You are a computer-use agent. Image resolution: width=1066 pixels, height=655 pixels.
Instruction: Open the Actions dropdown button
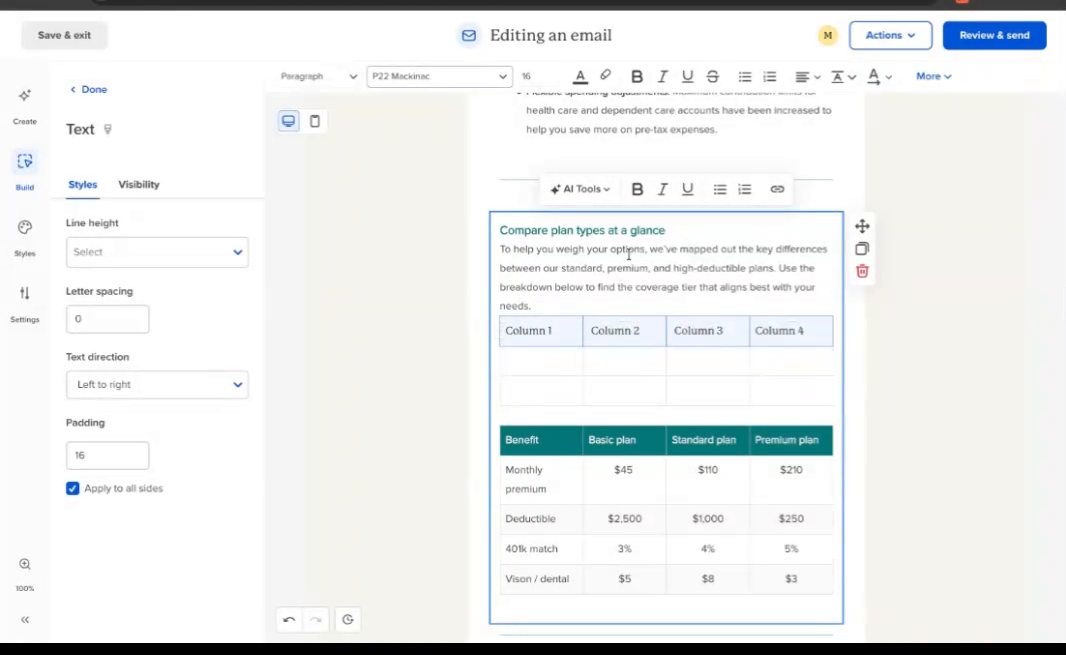[890, 35]
